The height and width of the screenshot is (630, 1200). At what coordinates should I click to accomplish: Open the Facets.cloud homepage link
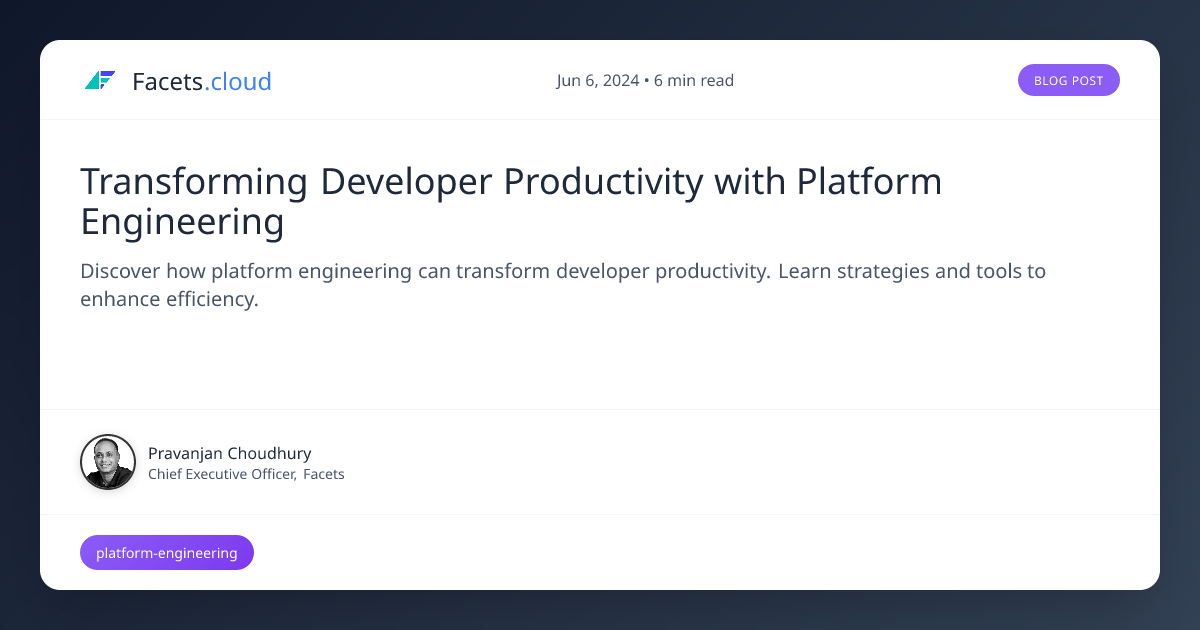coord(178,81)
